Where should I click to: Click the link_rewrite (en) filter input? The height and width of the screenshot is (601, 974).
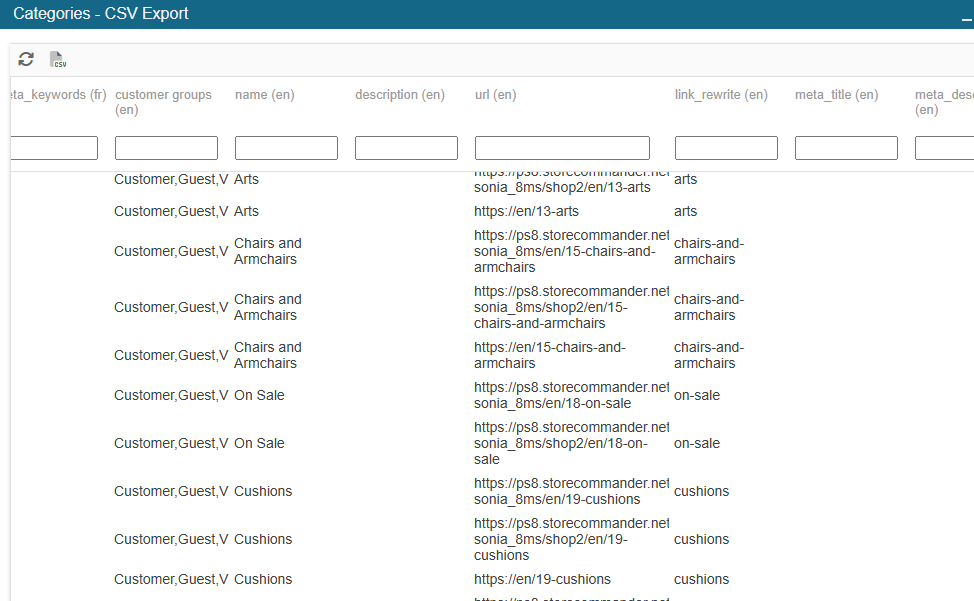(x=726, y=148)
